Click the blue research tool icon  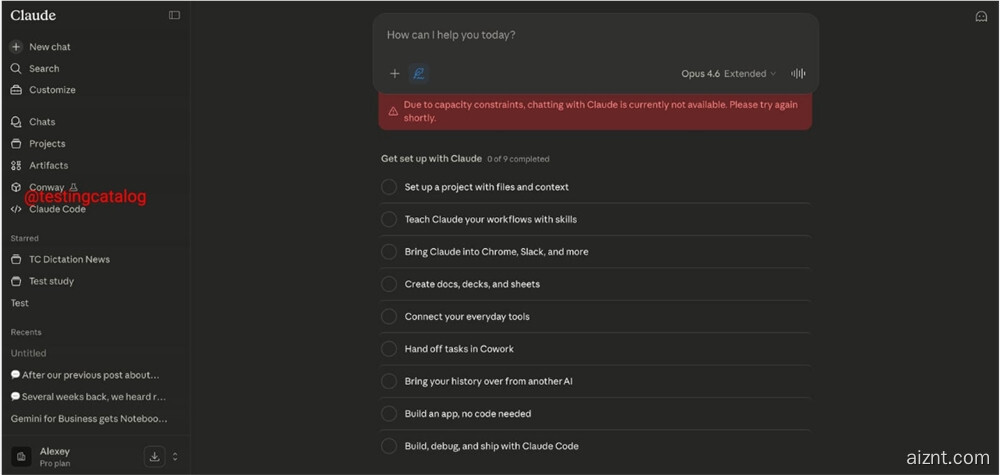[x=419, y=73]
